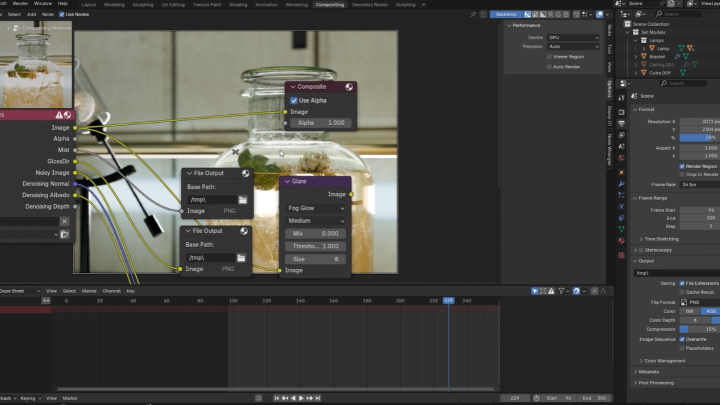720x405 pixels.
Task: Toggle the Render Region checkbox
Action: tap(682, 166)
